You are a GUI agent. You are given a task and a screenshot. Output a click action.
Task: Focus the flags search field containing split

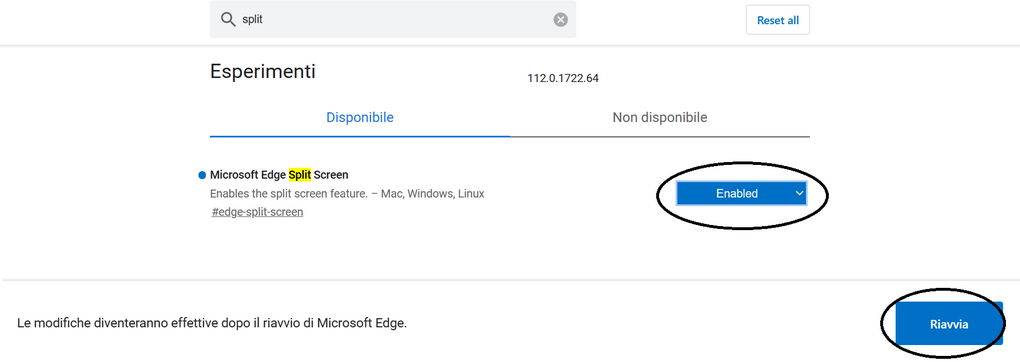(x=393, y=20)
